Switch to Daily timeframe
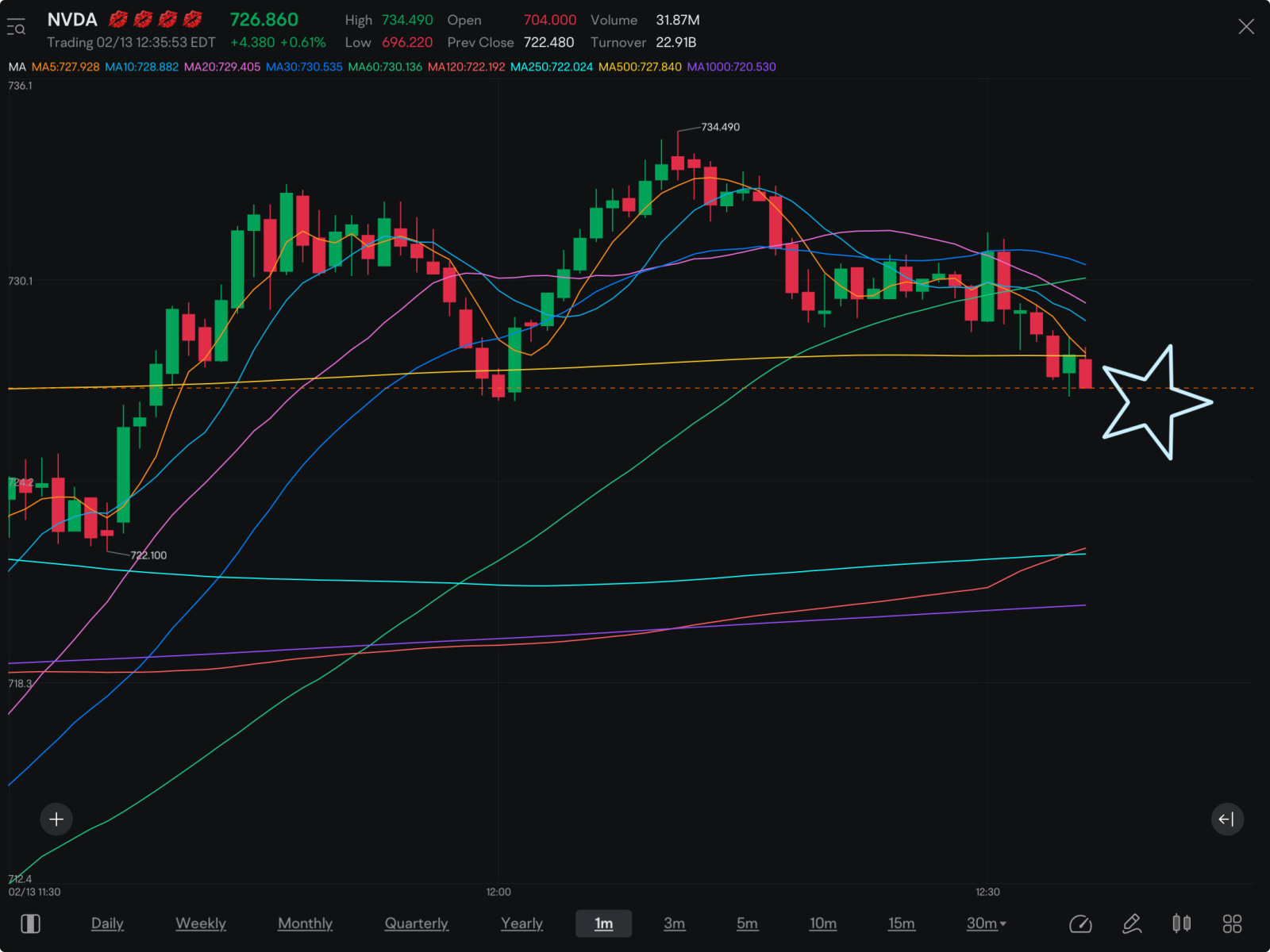This screenshot has width=1270, height=952. point(107,923)
